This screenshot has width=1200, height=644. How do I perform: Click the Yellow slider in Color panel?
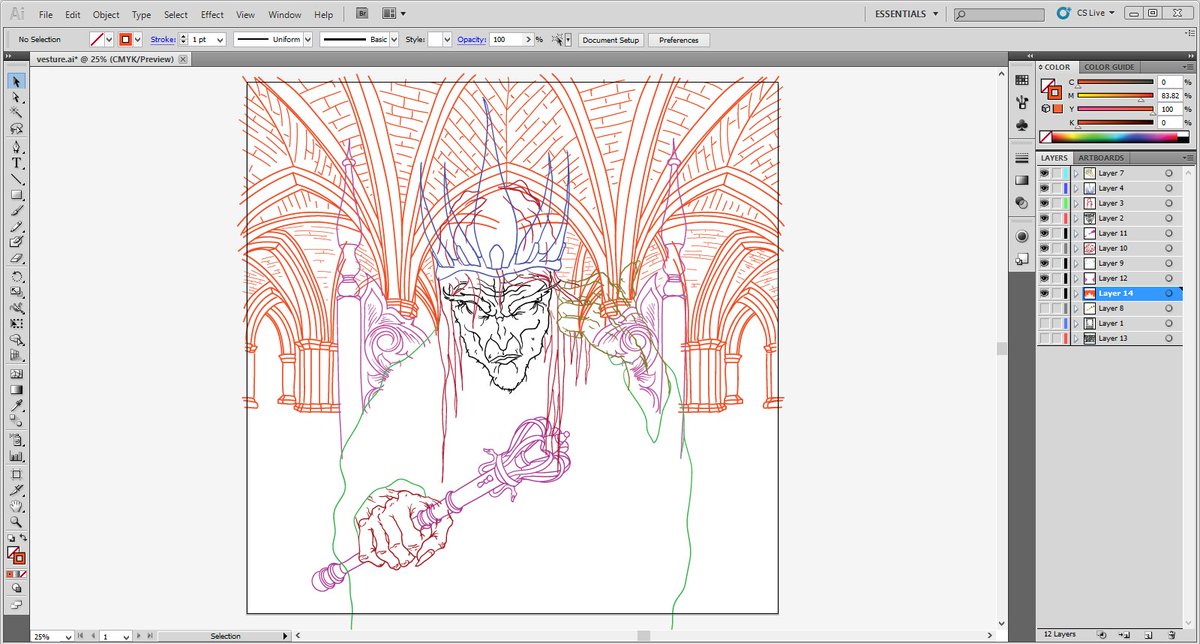point(1115,110)
